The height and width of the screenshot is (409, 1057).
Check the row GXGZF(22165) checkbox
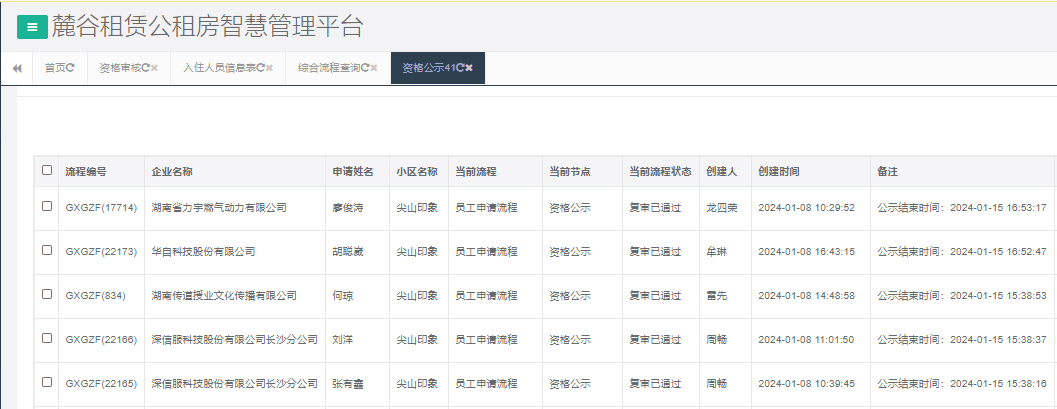(47, 381)
